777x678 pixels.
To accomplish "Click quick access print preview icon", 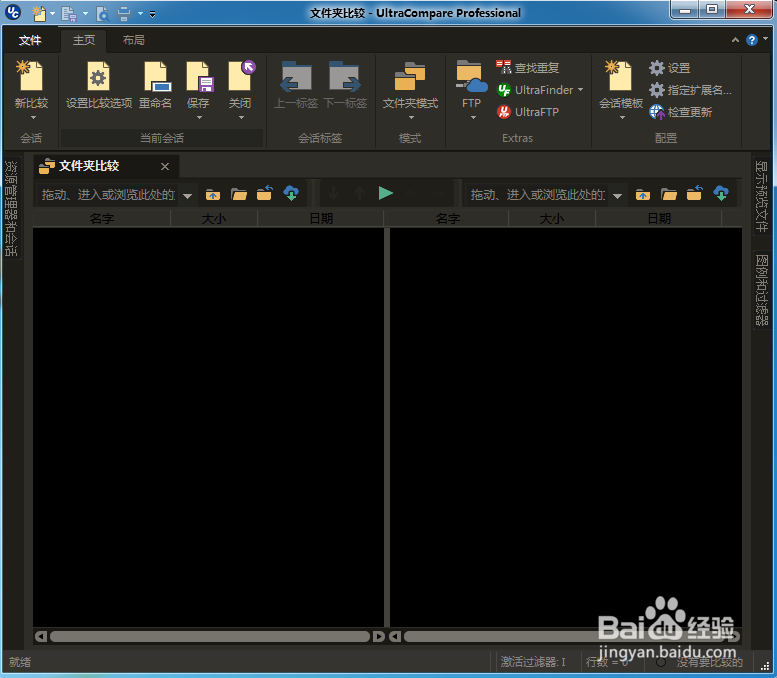I will (x=103, y=13).
